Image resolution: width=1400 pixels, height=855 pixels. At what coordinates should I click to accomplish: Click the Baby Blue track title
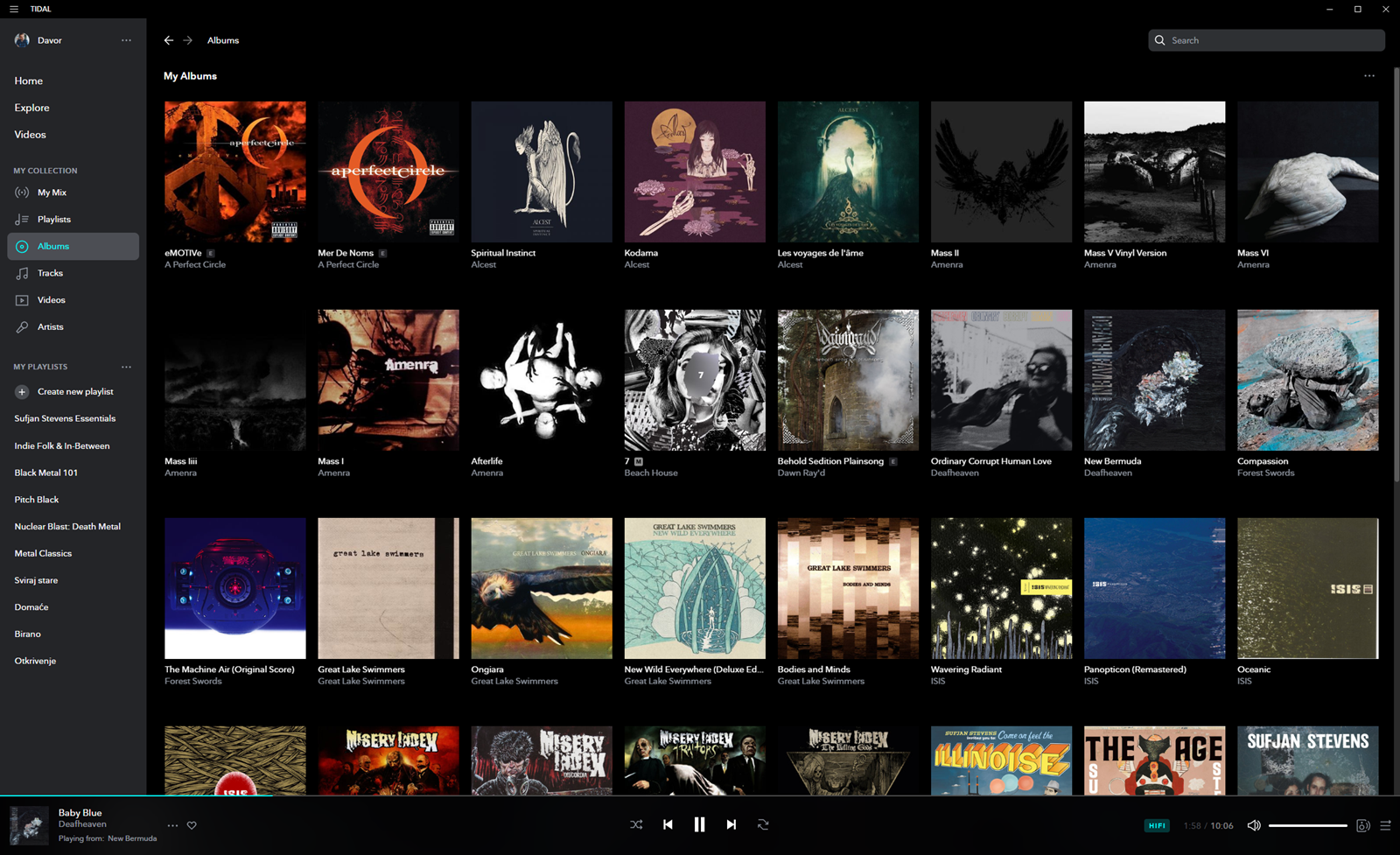[x=80, y=813]
